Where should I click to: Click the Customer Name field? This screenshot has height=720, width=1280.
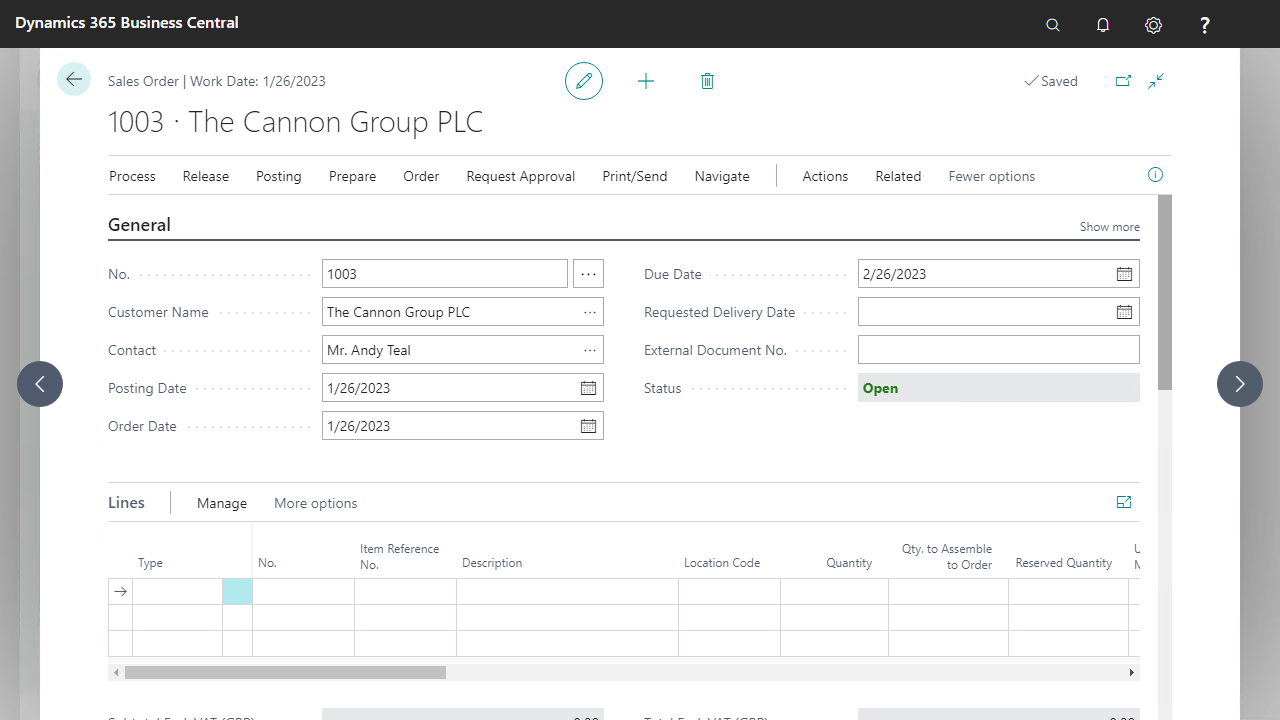click(x=463, y=312)
